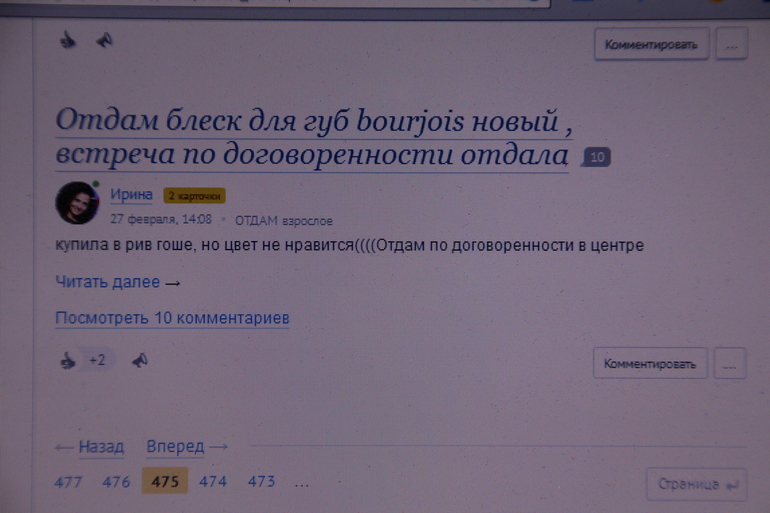770x513 pixels.
Task: Visit the author profile link Ирина
Action: point(132,195)
